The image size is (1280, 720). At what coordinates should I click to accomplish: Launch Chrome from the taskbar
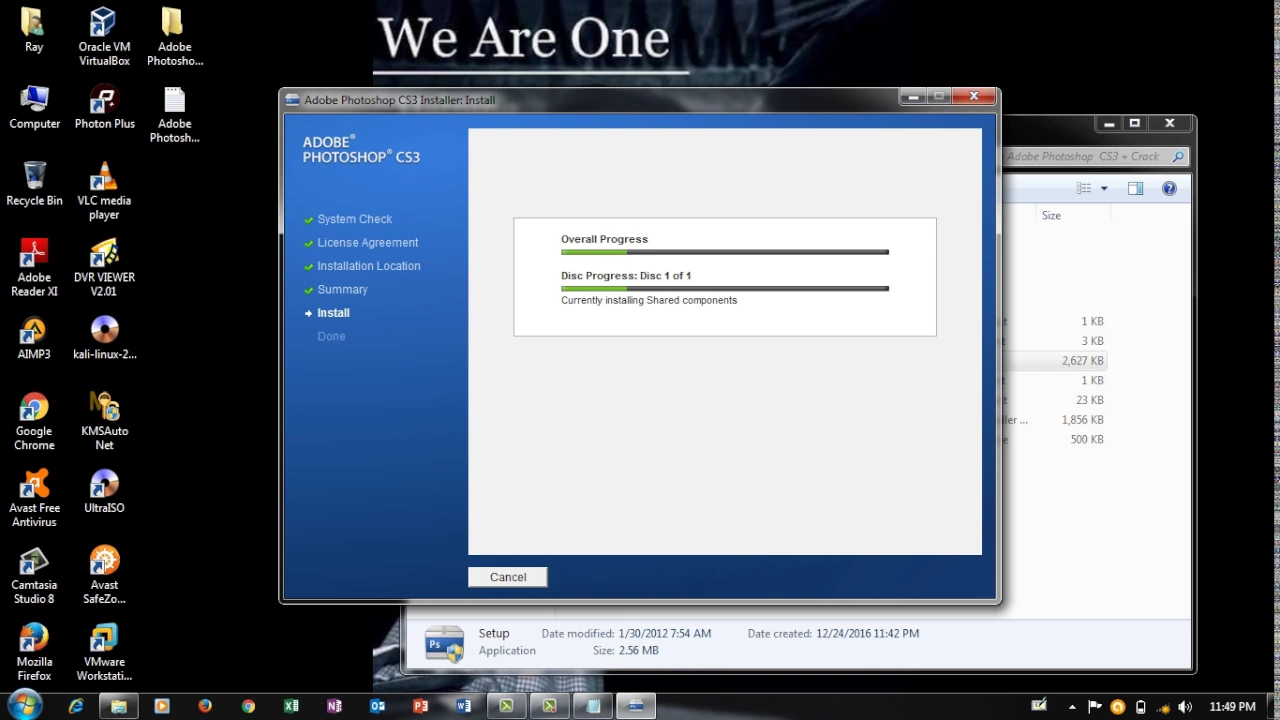(x=248, y=706)
